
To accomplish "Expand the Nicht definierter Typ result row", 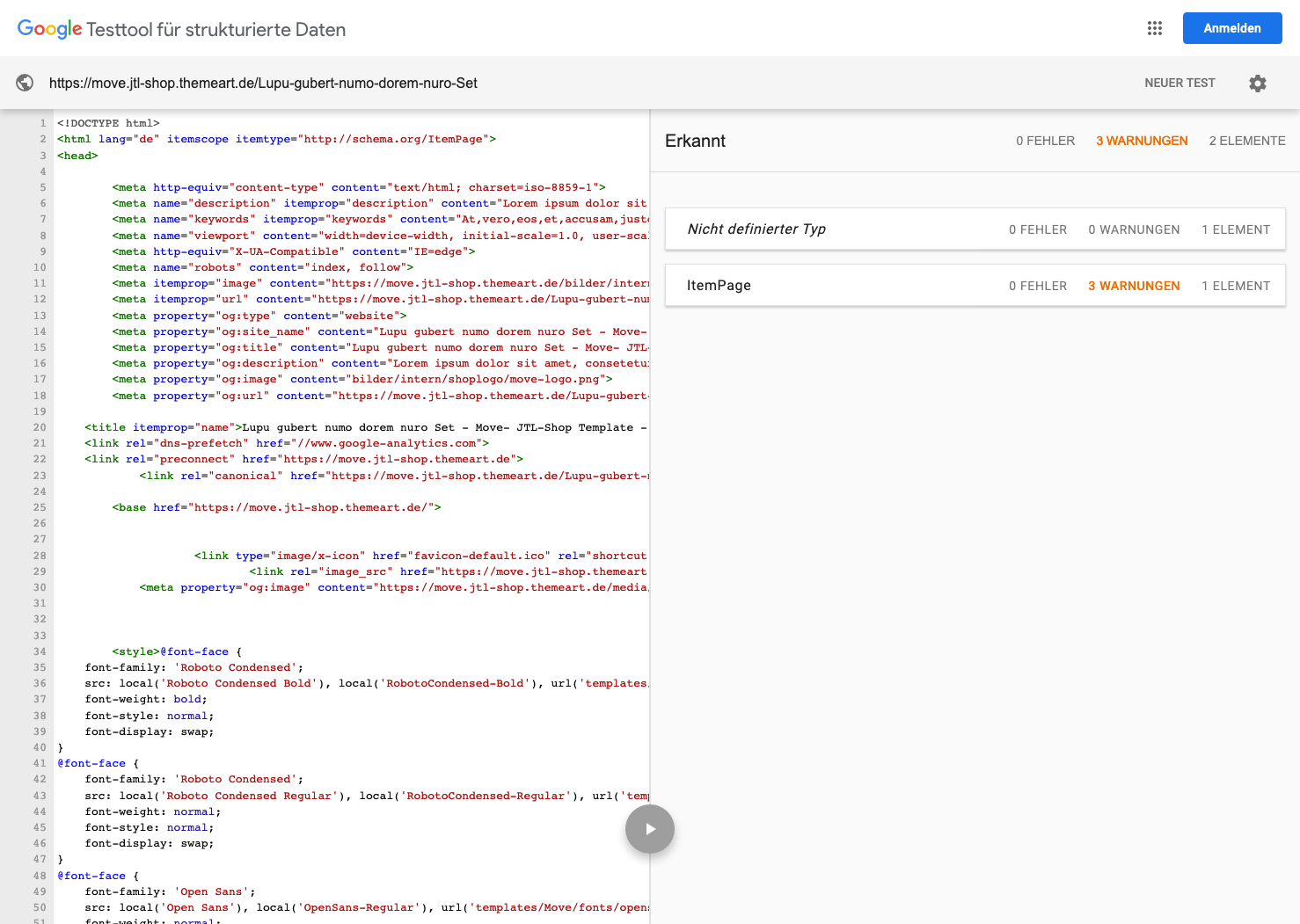I will click(975, 229).
